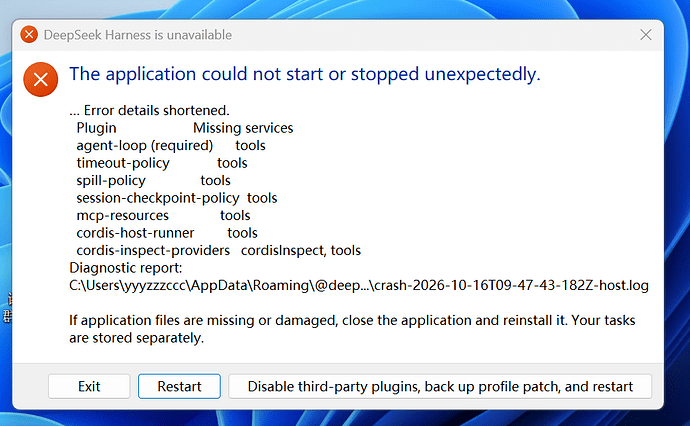Image resolution: width=690 pixels, height=426 pixels.
Task: Select the "timeout-policy" plugin row
Action: point(162,163)
